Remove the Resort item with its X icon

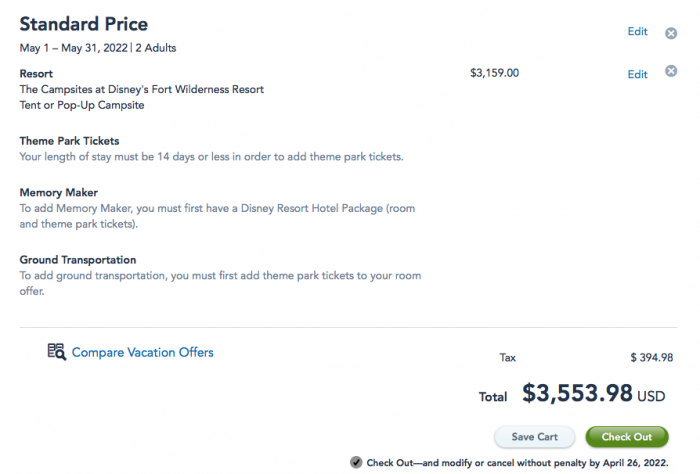[x=671, y=71]
